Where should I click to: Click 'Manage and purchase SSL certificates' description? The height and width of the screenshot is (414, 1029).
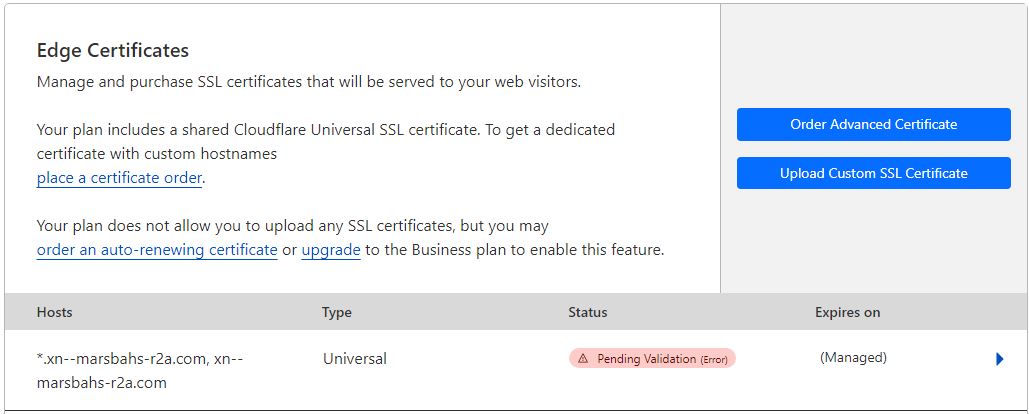click(x=308, y=82)
